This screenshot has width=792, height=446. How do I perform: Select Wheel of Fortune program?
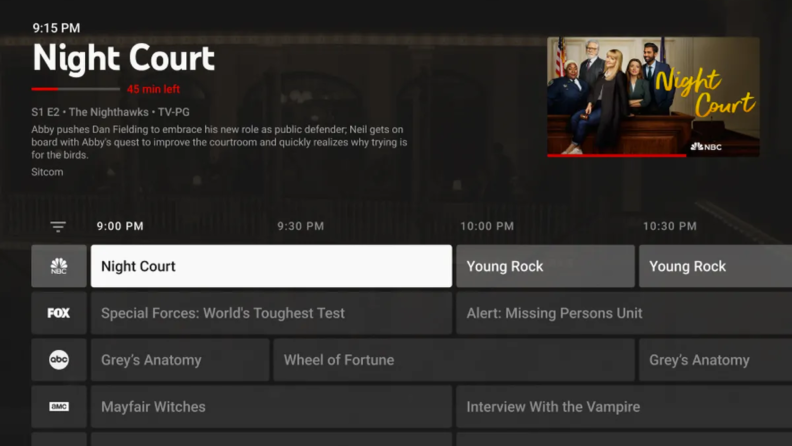[x=454, y=360]
